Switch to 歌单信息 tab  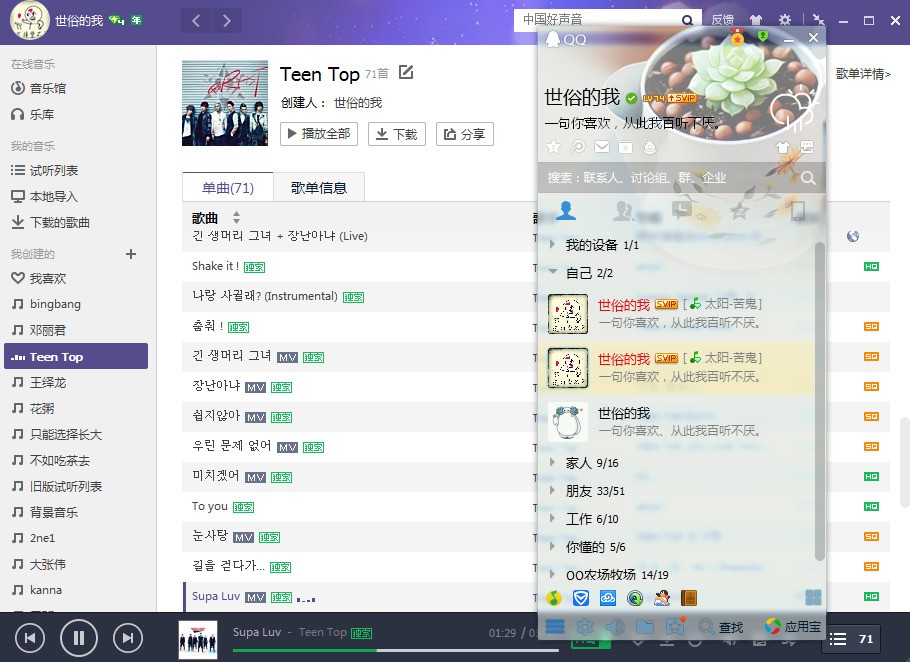[319, 187]
